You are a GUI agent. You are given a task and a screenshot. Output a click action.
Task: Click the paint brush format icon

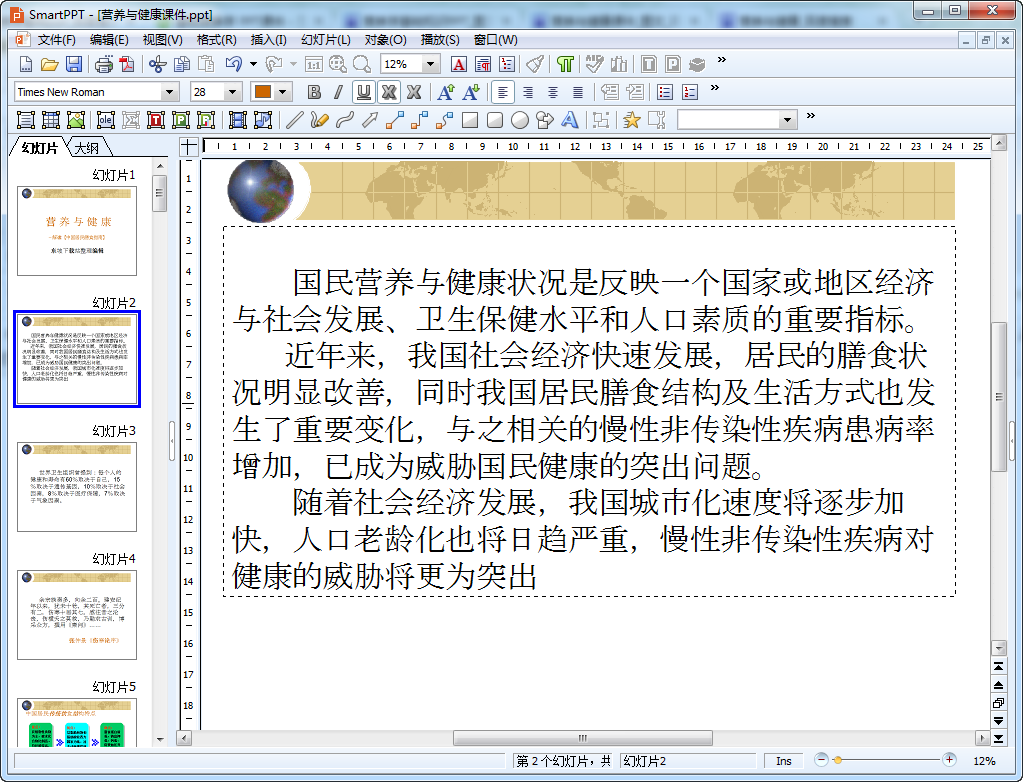coord(536,64)
